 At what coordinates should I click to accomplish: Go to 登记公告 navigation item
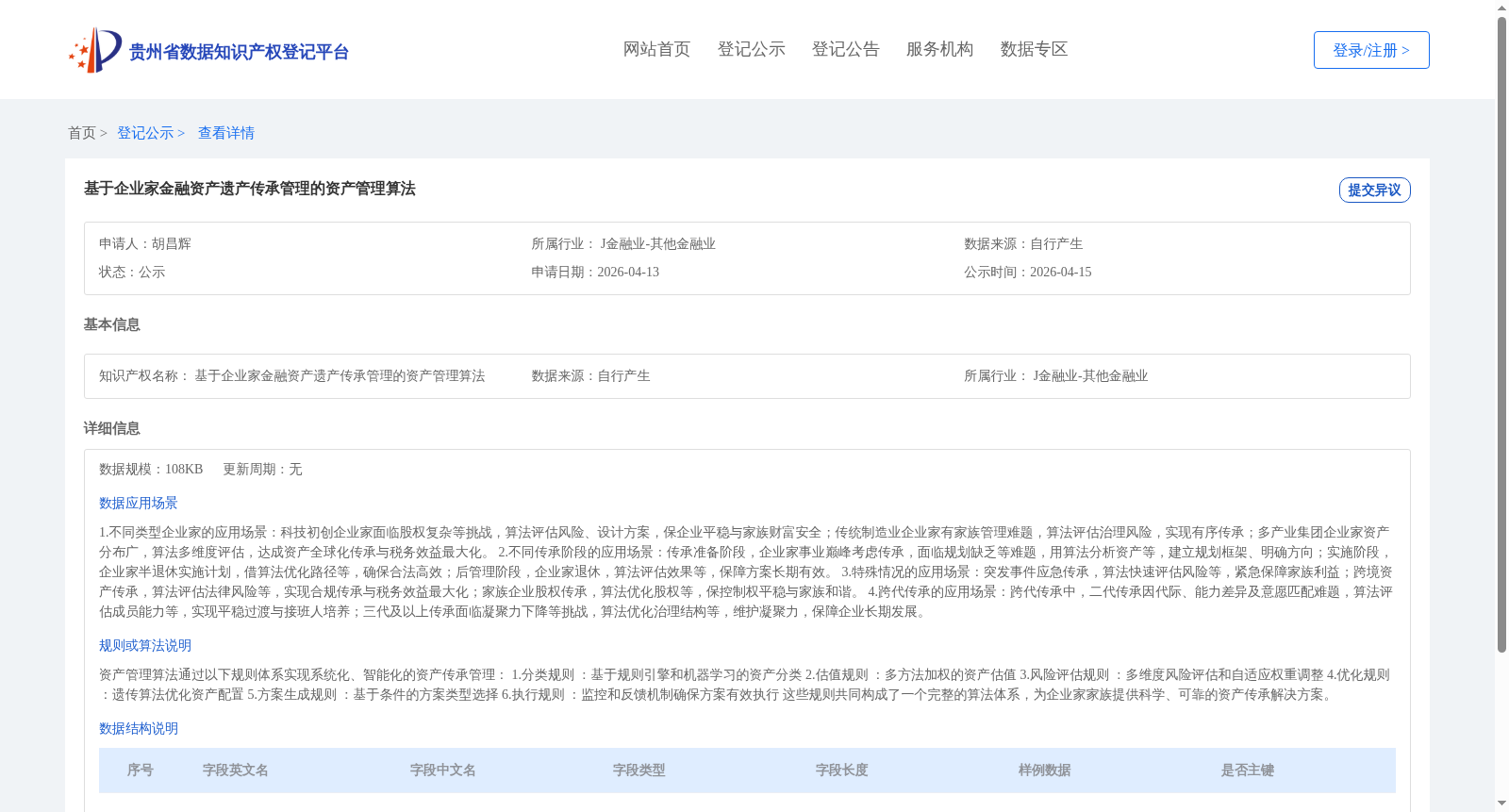click(x=845, y=49)
